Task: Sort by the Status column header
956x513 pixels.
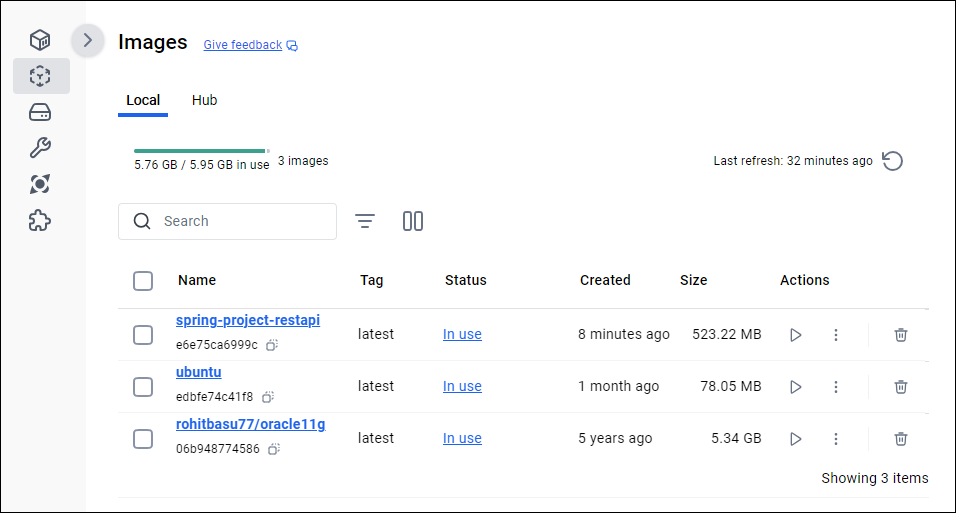Action: click(x=466, y=280)
